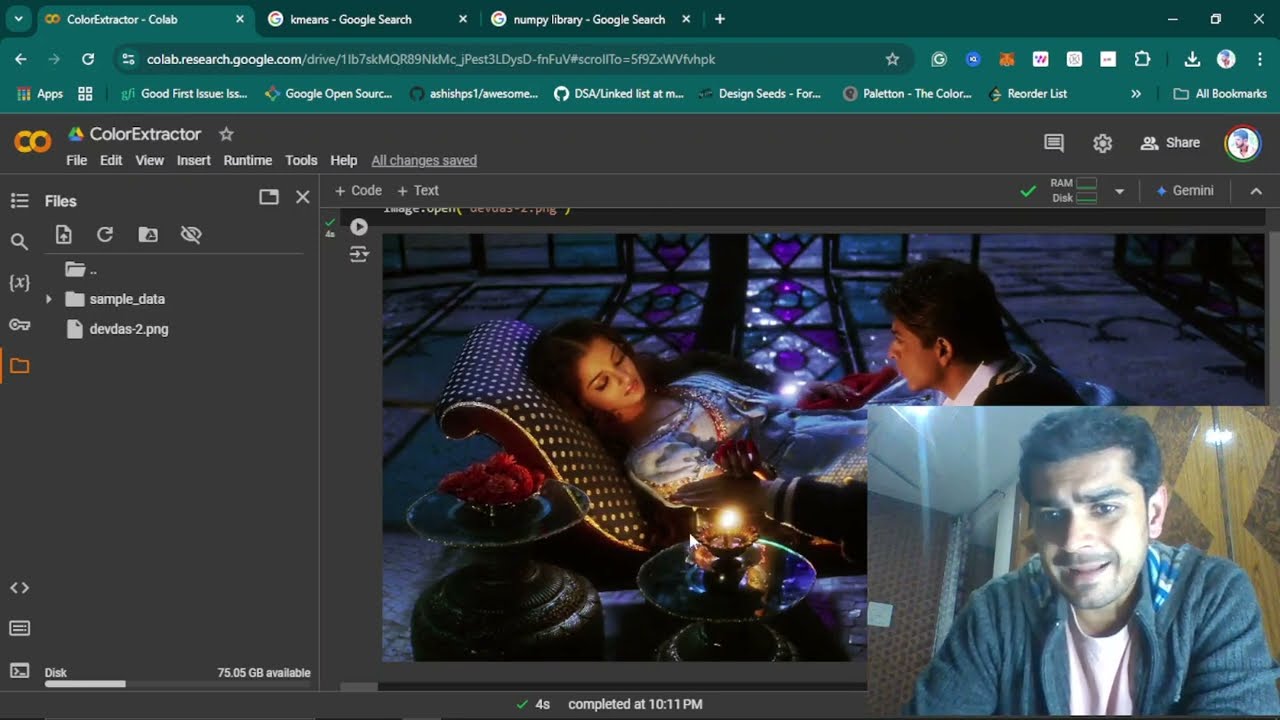Open RAM and Disk resources dropdown arrow
Screen dimensions: 1280x720
pos(1119,190)
